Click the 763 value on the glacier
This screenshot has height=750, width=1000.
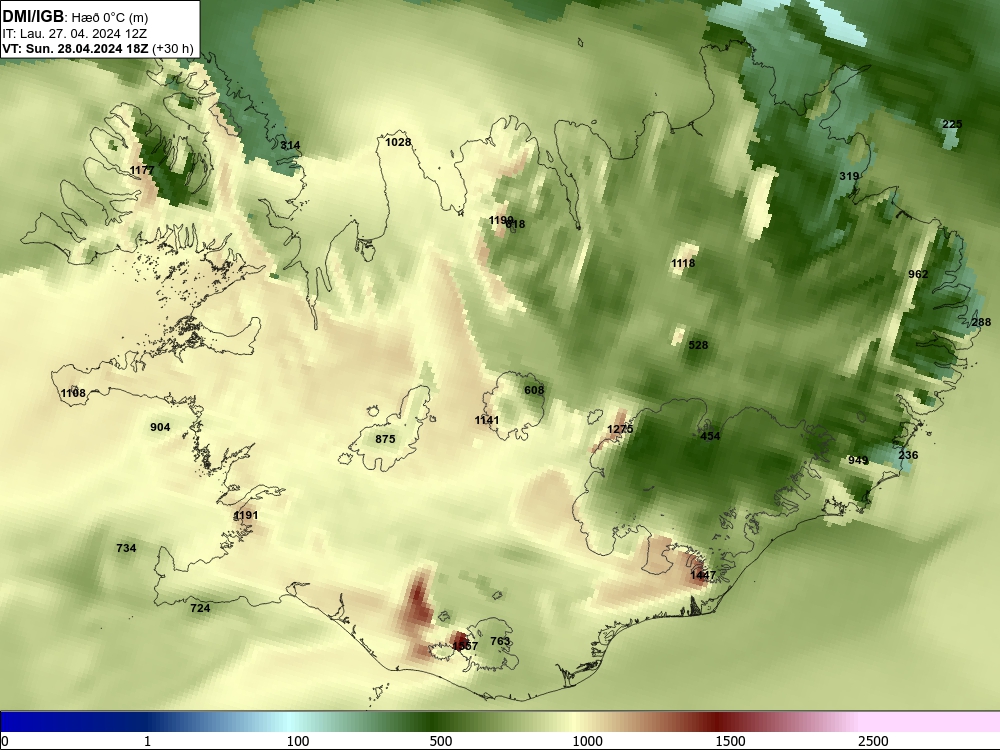(x=501, y=641)
